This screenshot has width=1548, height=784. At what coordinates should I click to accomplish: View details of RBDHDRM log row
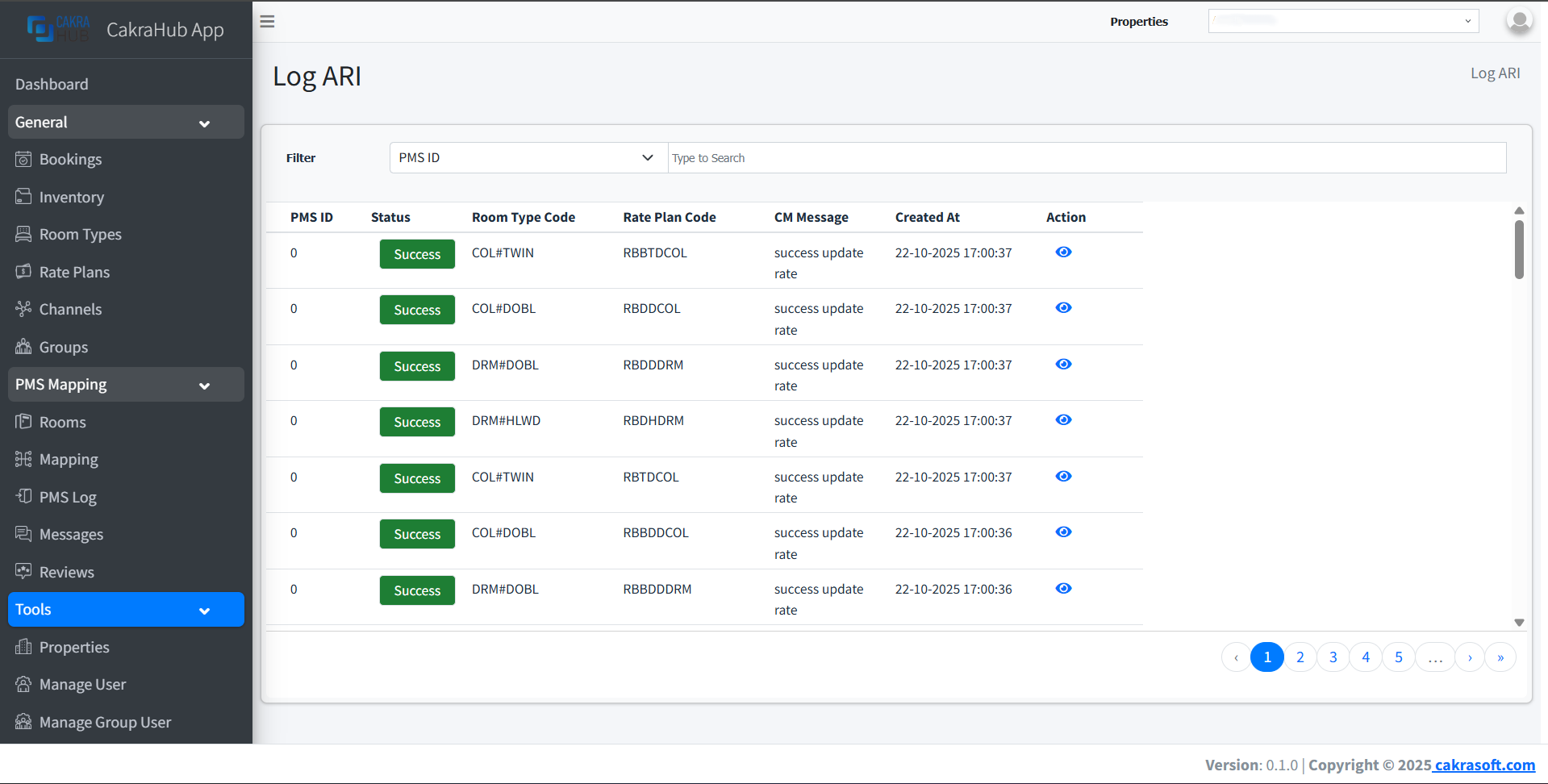point(1063,420)
